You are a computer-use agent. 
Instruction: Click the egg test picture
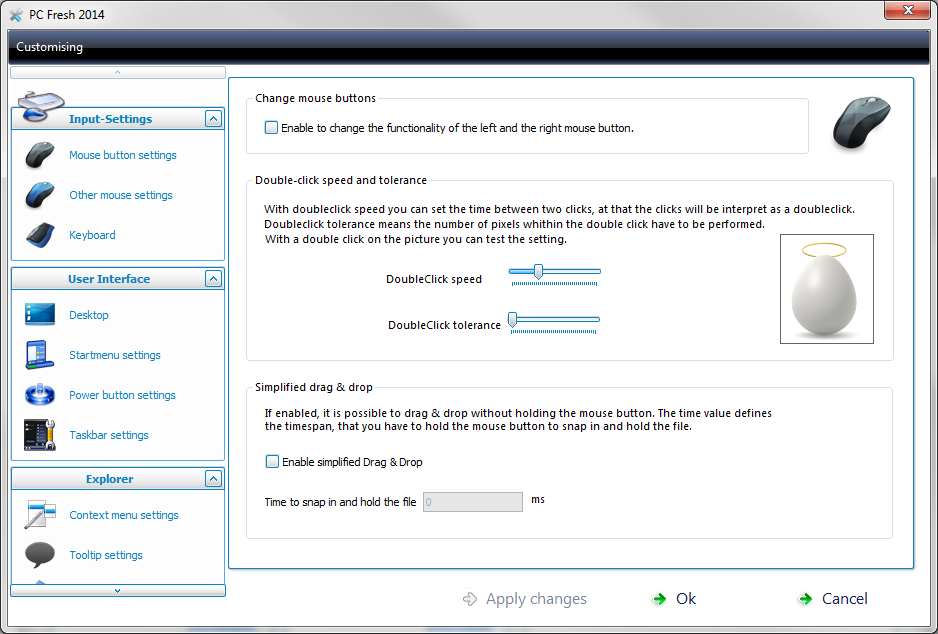coord(827,289)
